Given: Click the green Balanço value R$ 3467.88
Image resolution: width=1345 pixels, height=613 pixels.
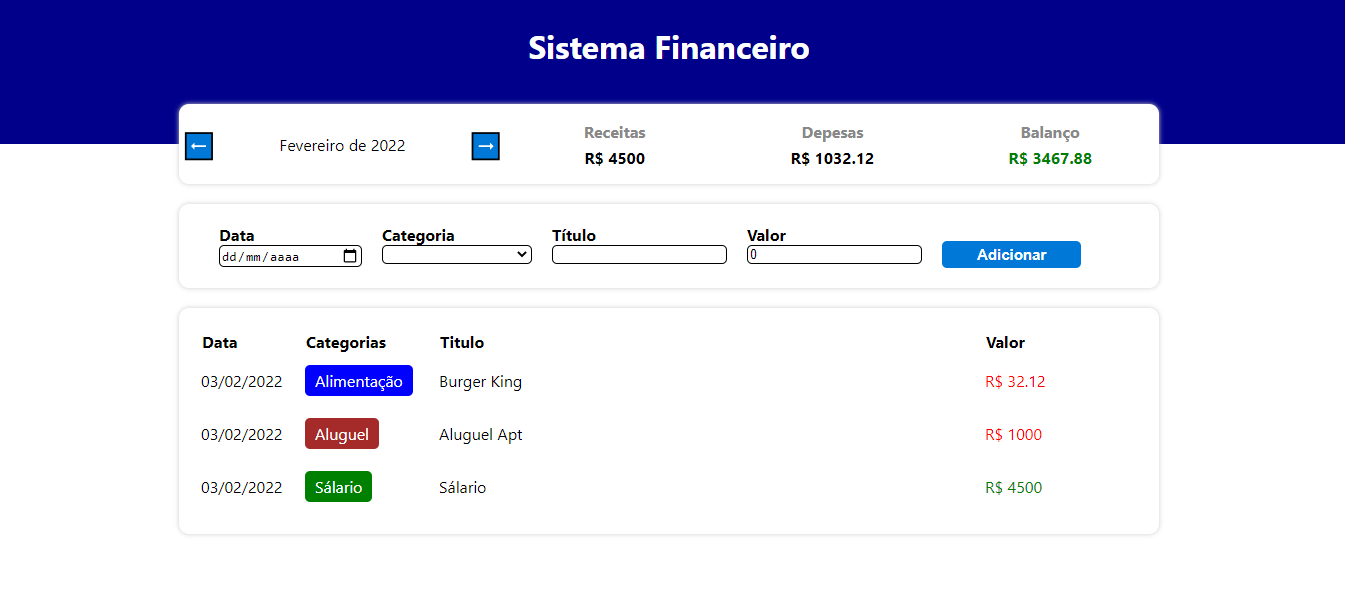Looking at the screenshot, I should coord(1050,158).
